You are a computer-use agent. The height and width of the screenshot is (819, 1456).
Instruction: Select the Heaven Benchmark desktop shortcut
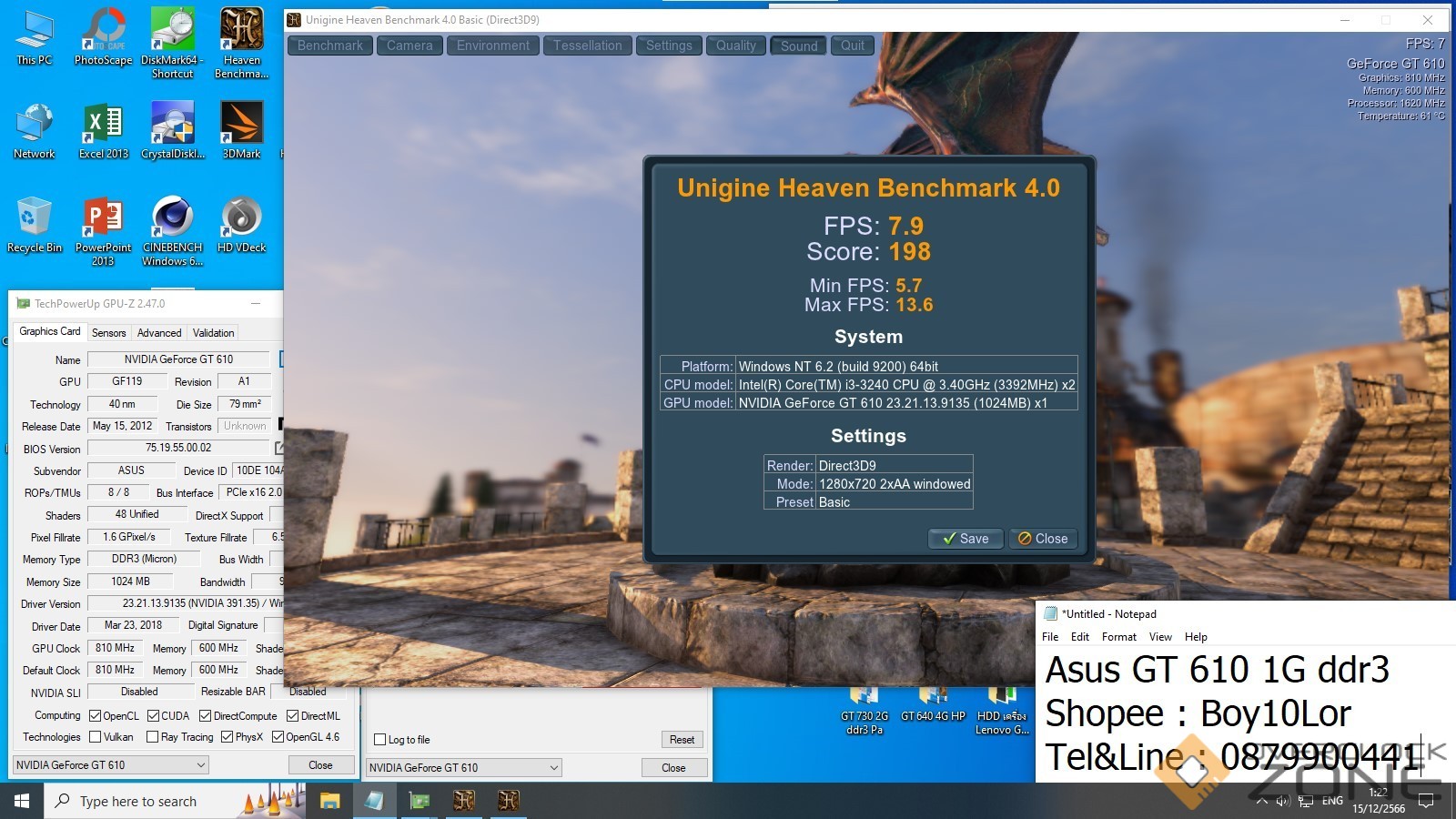click(x=241, y=43)
